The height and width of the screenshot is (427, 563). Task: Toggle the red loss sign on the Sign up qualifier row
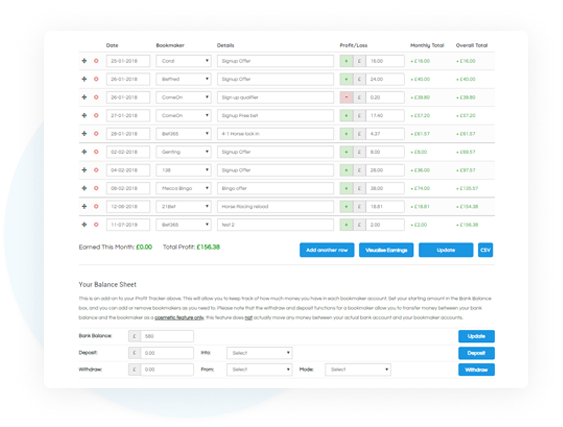click(346, 97)
